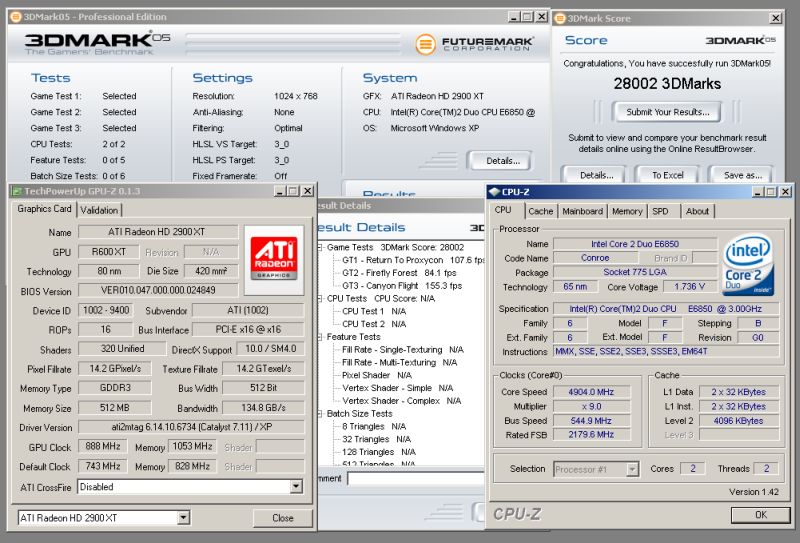Image resolution: width=800 pixels, height=543 pixels.
Task: Open the Memory tab in CPU-Z
Action: pyautogui.click(x=627, y=211)
